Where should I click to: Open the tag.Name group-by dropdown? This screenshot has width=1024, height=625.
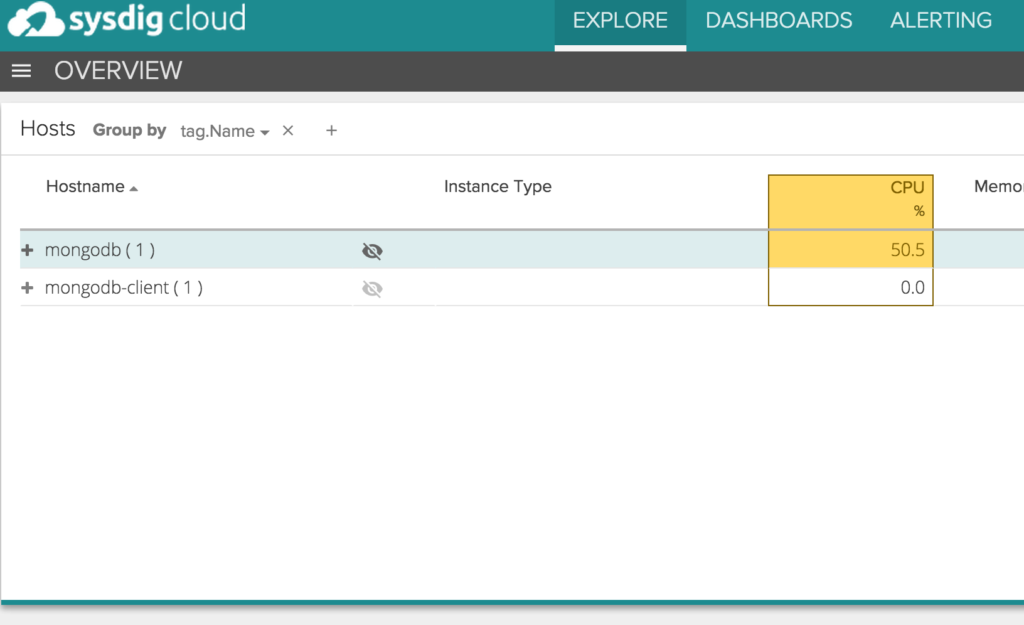225,131
